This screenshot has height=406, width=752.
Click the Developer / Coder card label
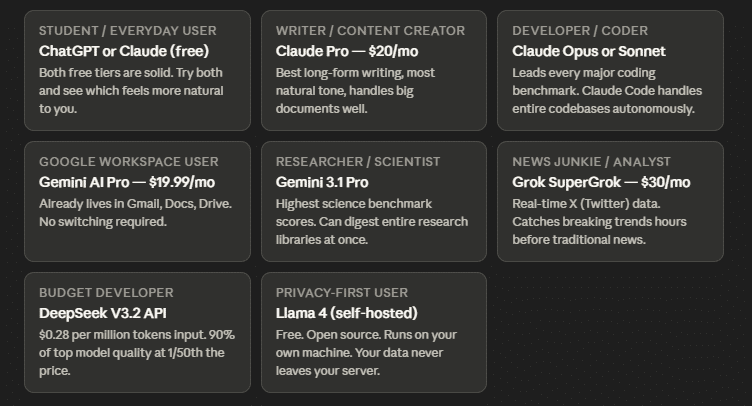(580, 31)
